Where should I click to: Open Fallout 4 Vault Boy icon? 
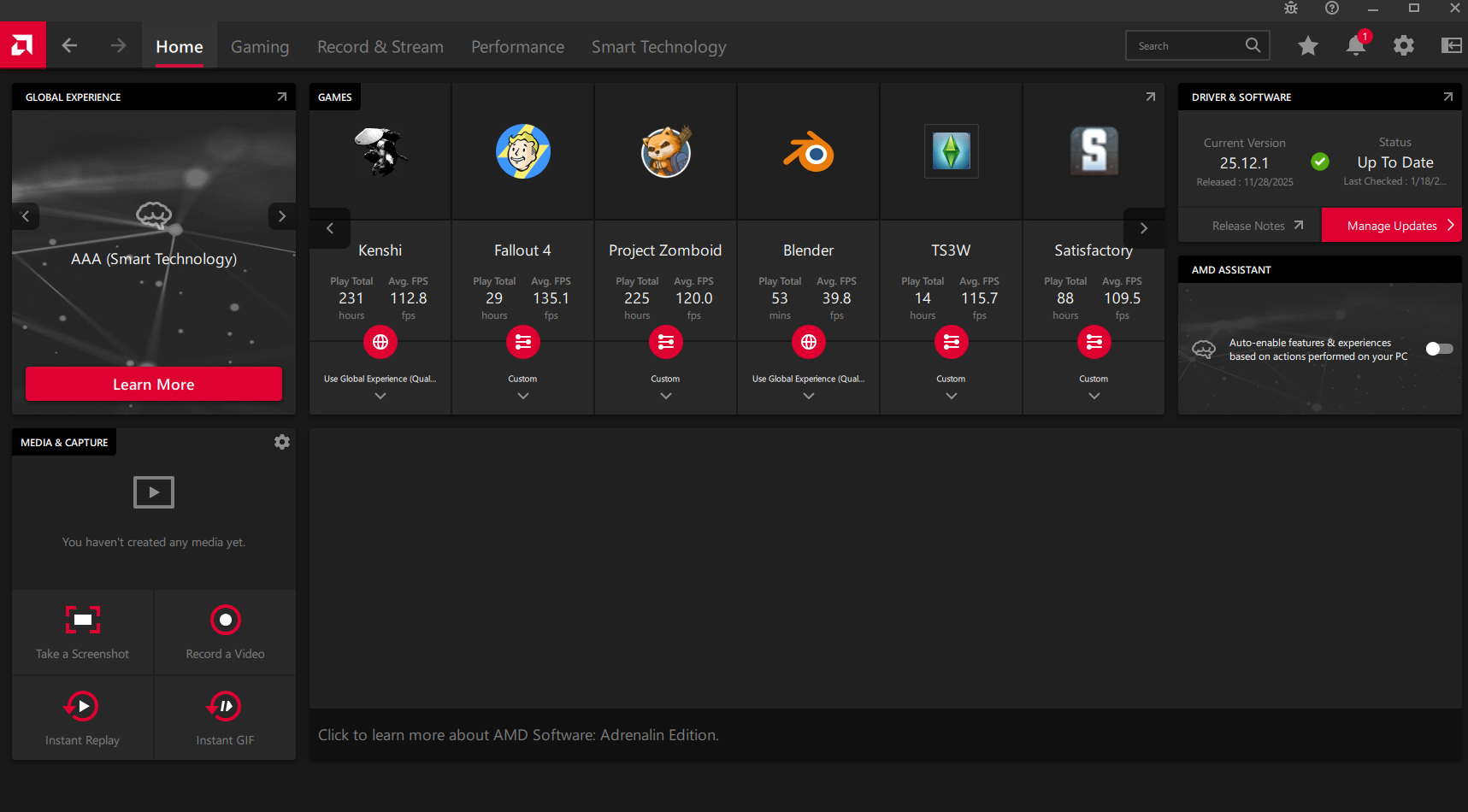point(523,151)
